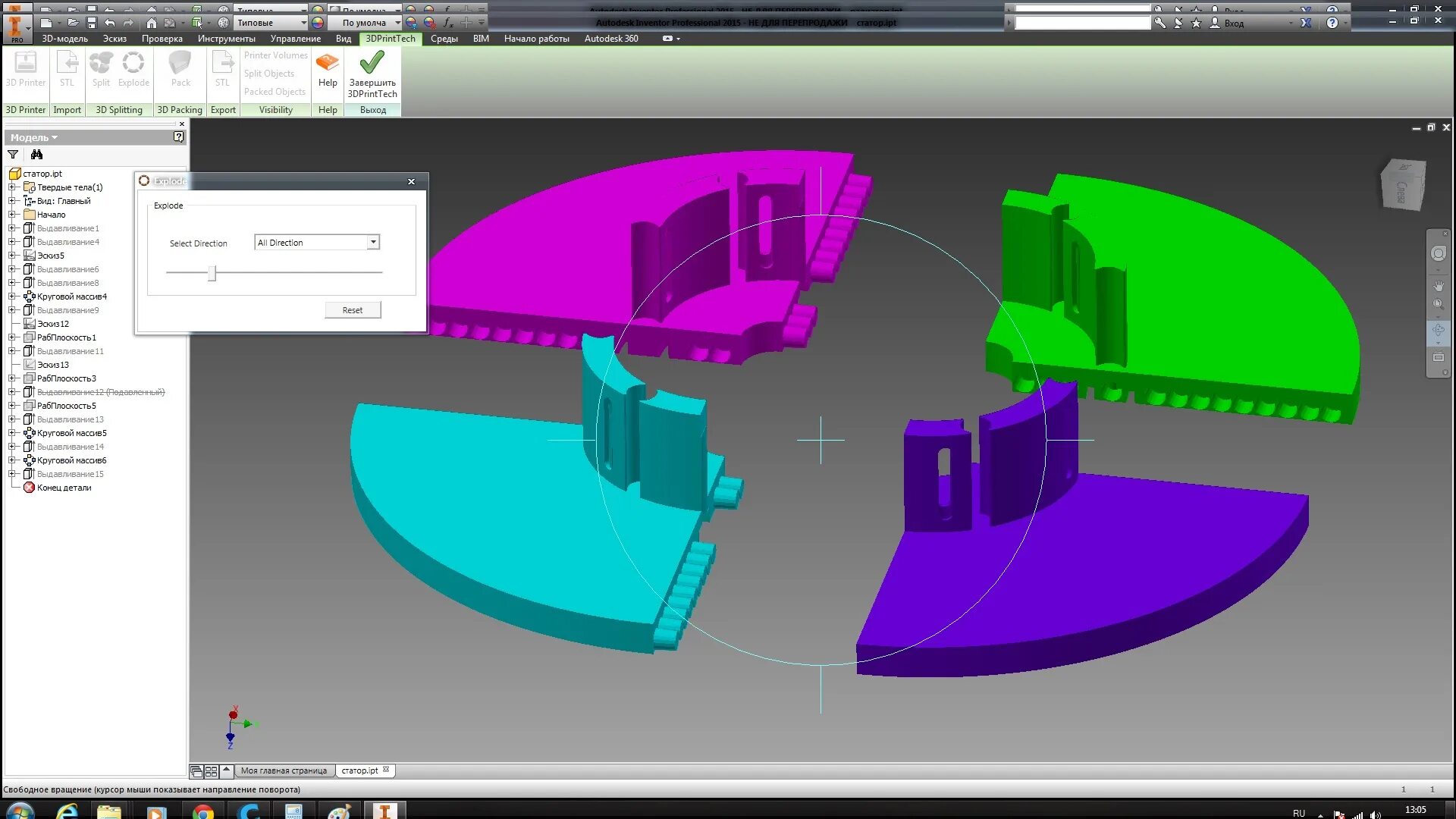Open the All Direction dropdown

(x=373, y=243)
